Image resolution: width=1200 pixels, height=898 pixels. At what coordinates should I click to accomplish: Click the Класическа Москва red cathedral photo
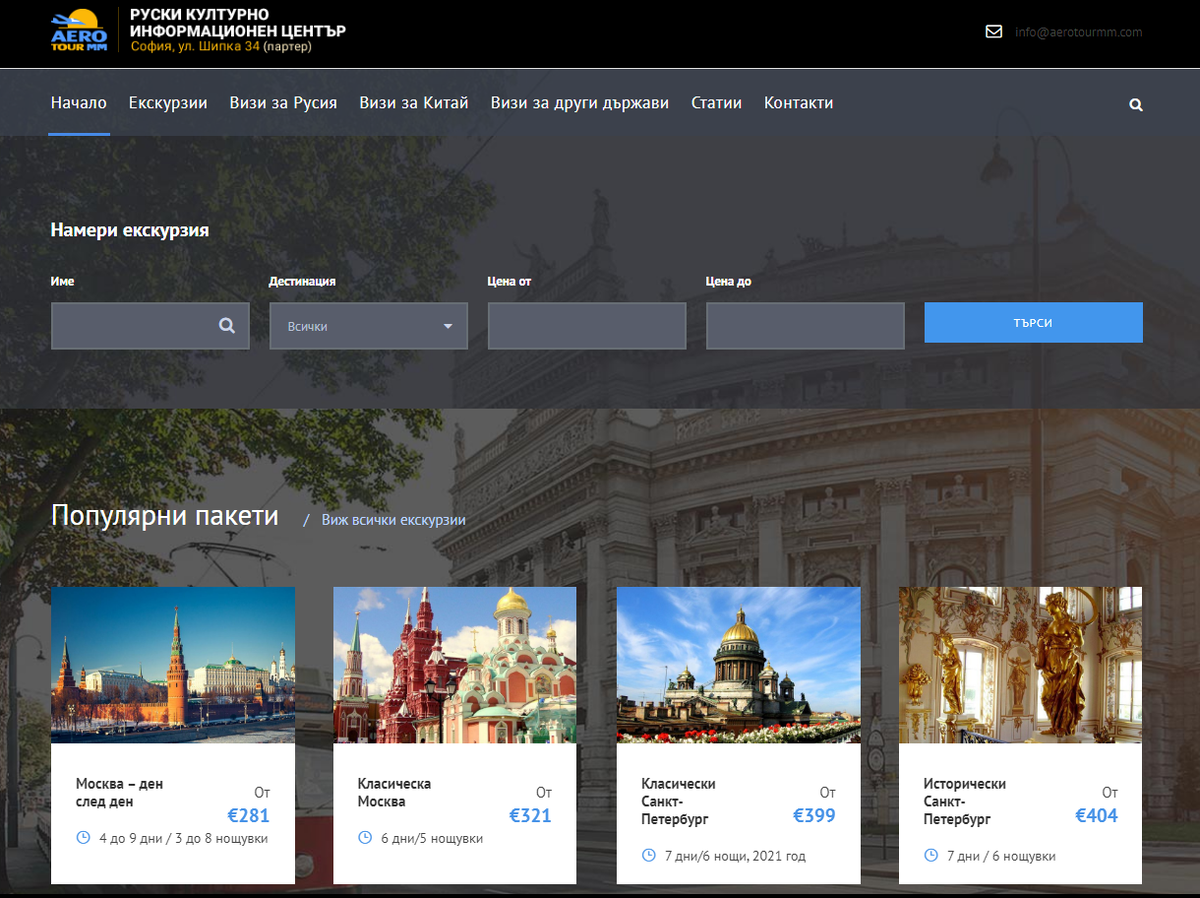point(455,665)
